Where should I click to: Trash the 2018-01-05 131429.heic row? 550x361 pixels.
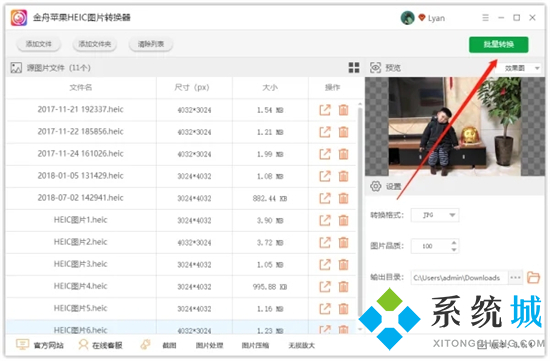click(343, 176)
